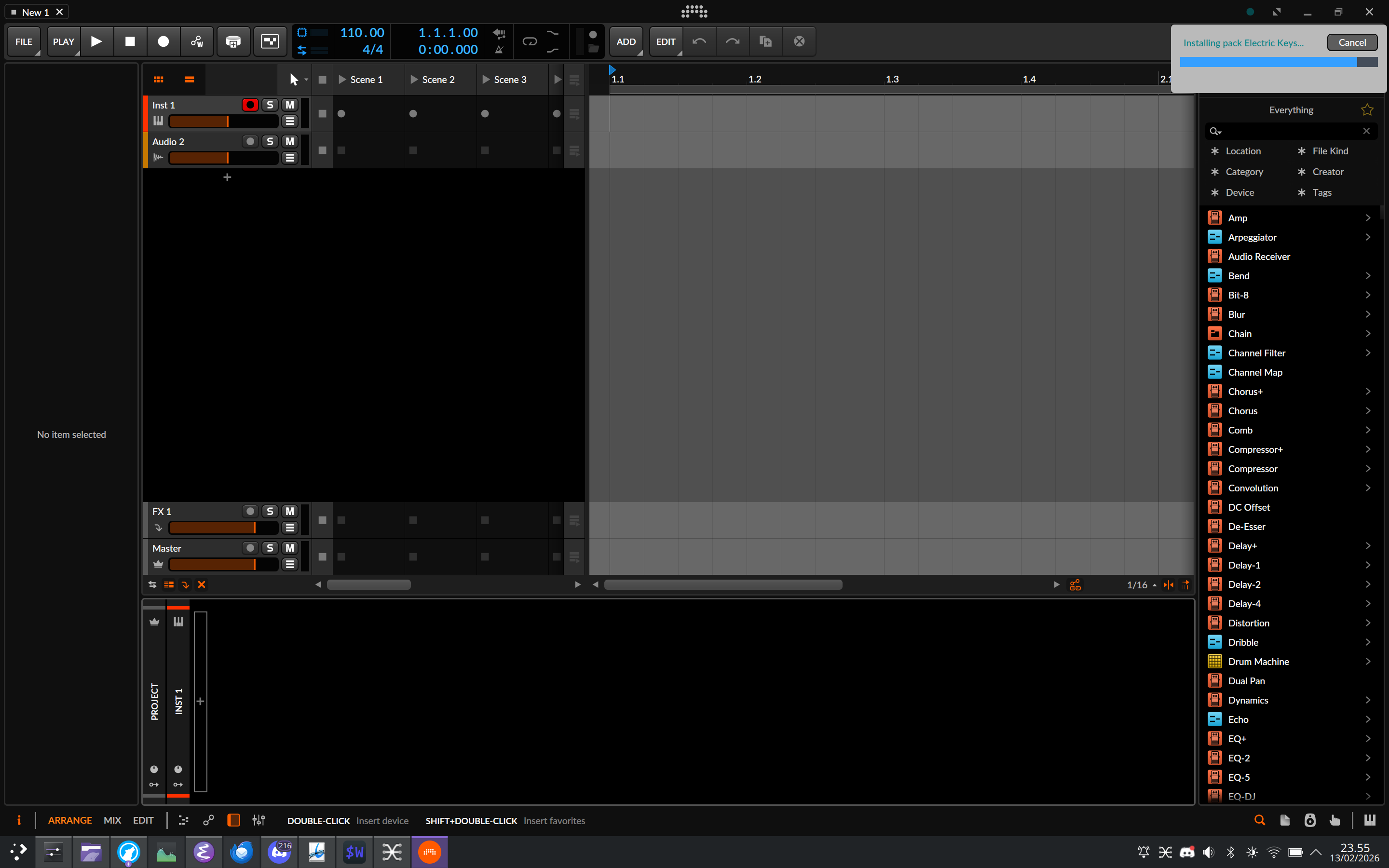This screenshot has width=1389, height=868.
Task: Click the transport Record button
Action: click(x=163, y=41)
